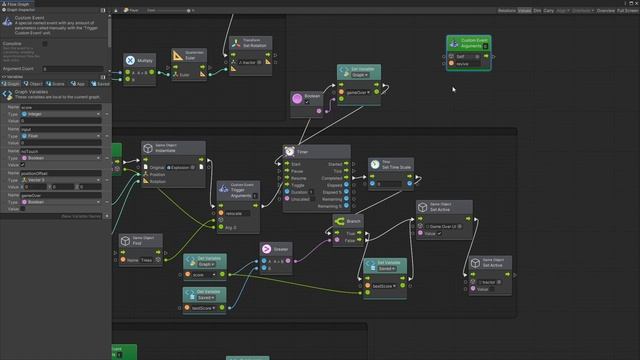This screenshot has height=360, width=640.
Task: Add new variable with the plus button
Action: [107, 216]
